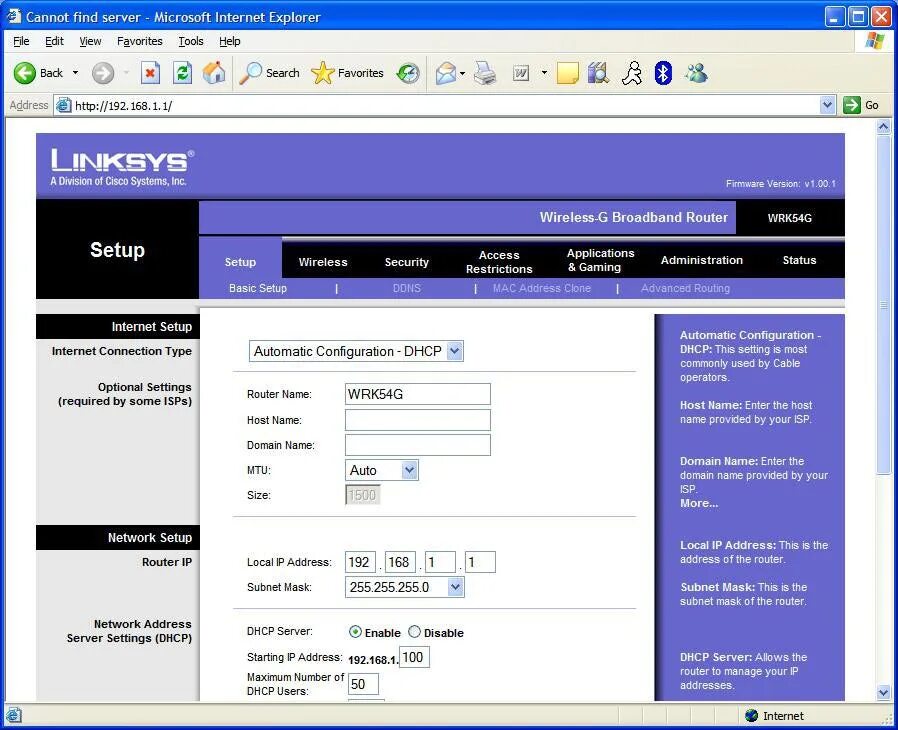Viewport: 898px width, 730px height.
Task: Open the Search pane
Action: point(269,73)
